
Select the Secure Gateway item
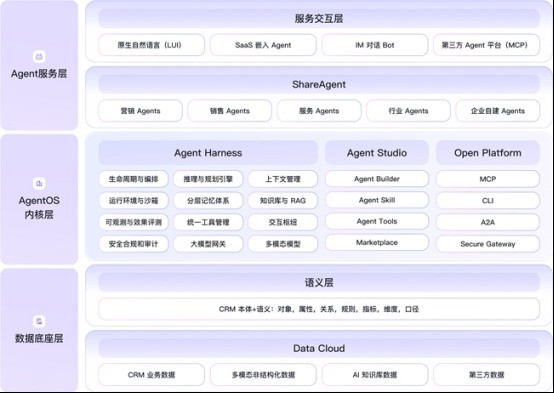(x=488, y=244)
